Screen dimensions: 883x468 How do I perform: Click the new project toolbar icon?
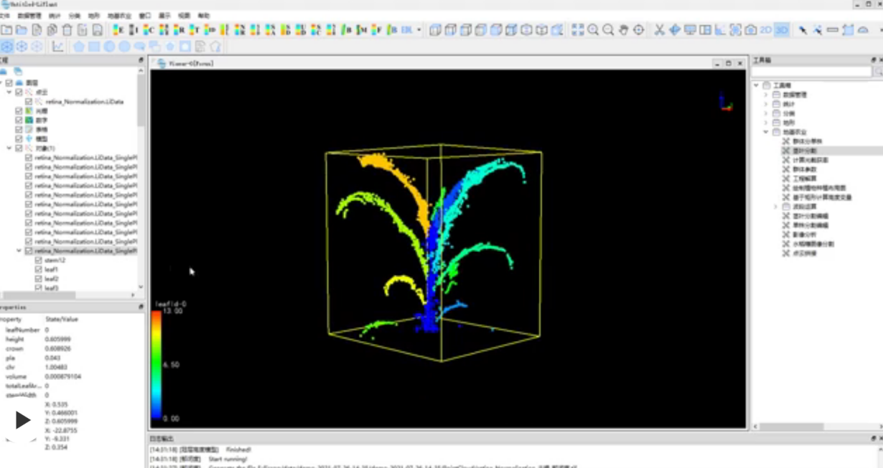point(7,30)
